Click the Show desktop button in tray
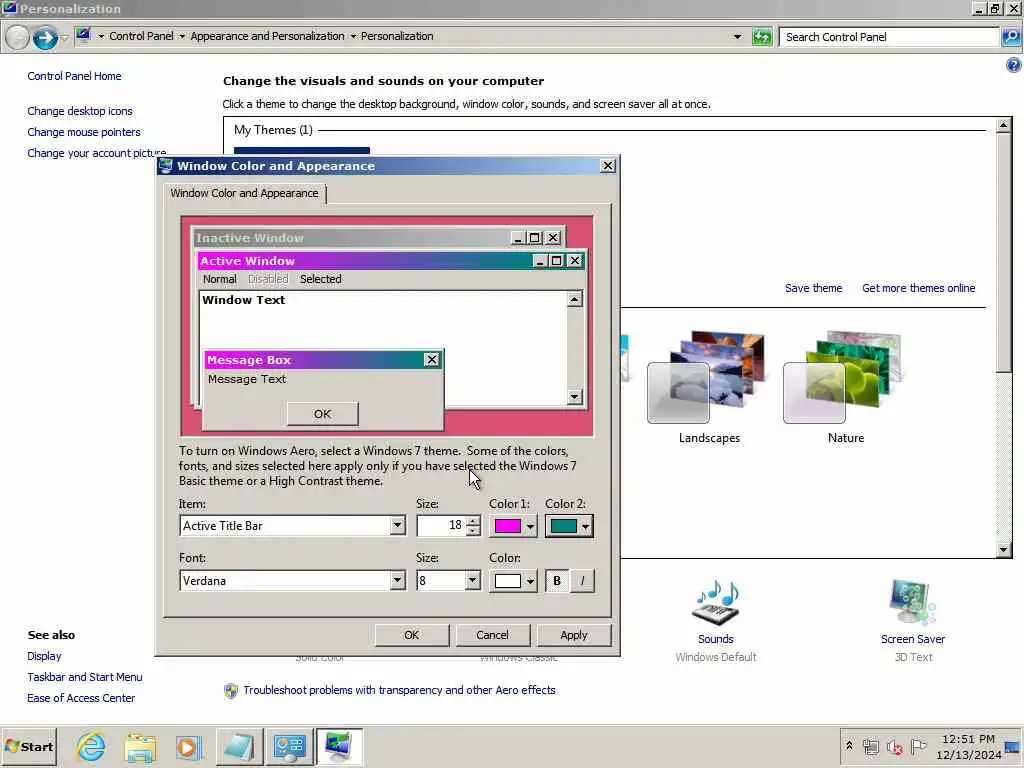 pyautogui.click(x=1014, y=746)
